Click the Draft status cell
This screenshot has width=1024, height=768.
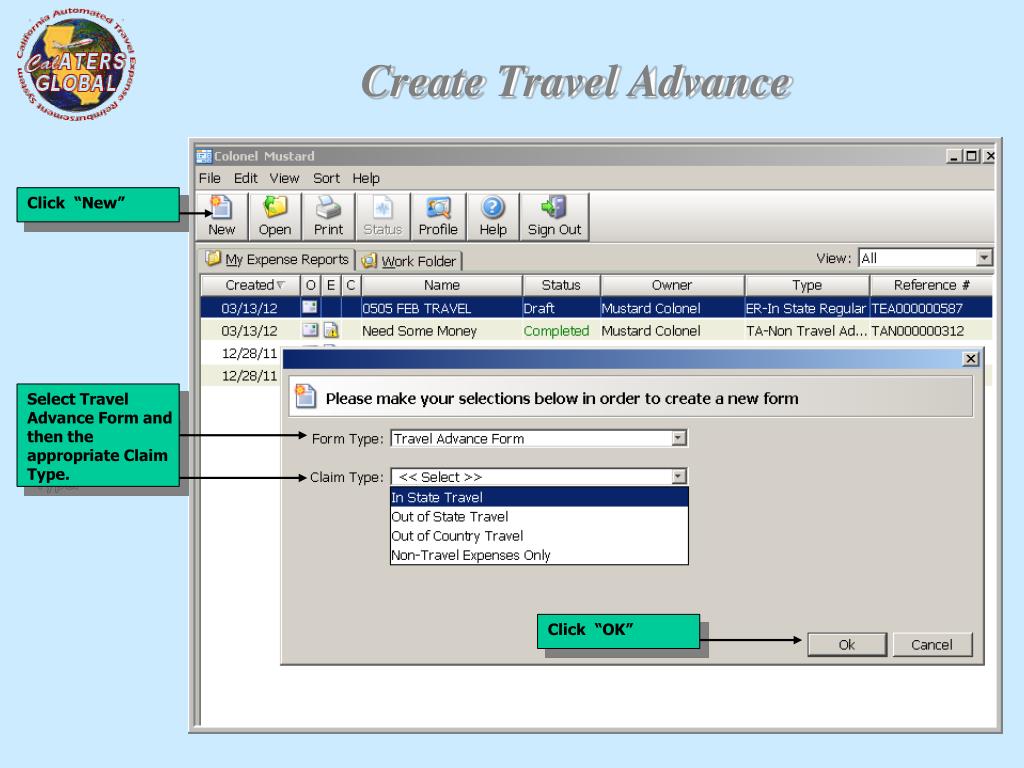point(539,308)
